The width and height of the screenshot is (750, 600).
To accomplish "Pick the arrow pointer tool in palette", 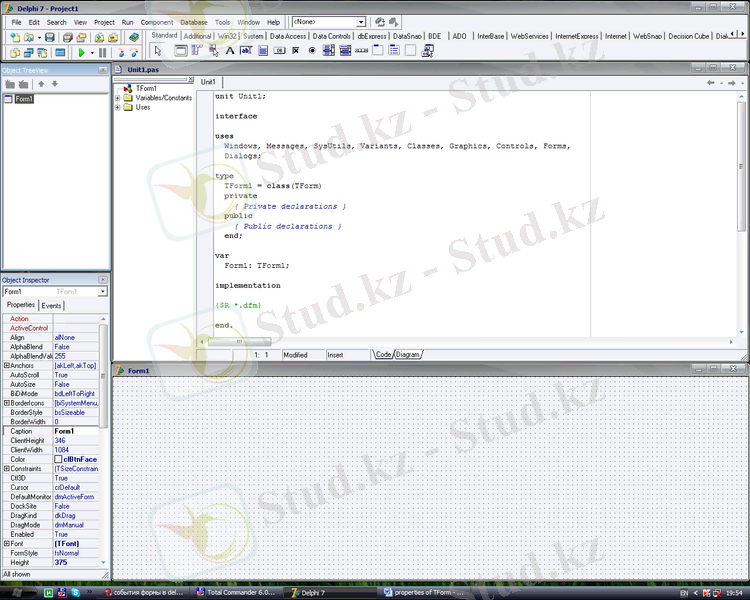I will (x=158, y=50).
